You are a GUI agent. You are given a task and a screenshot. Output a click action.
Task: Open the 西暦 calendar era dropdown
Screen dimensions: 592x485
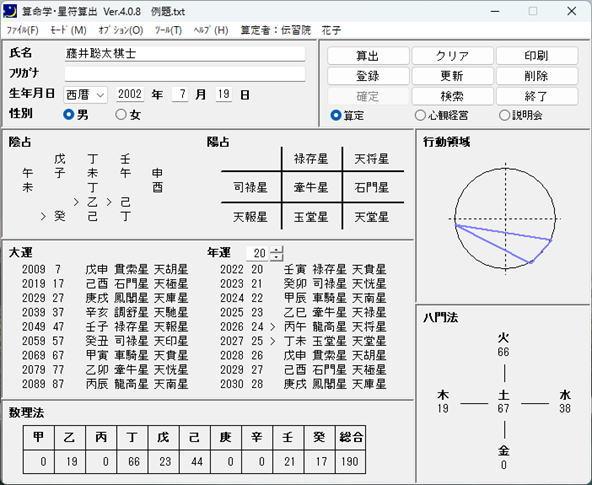tap(86, 95)
